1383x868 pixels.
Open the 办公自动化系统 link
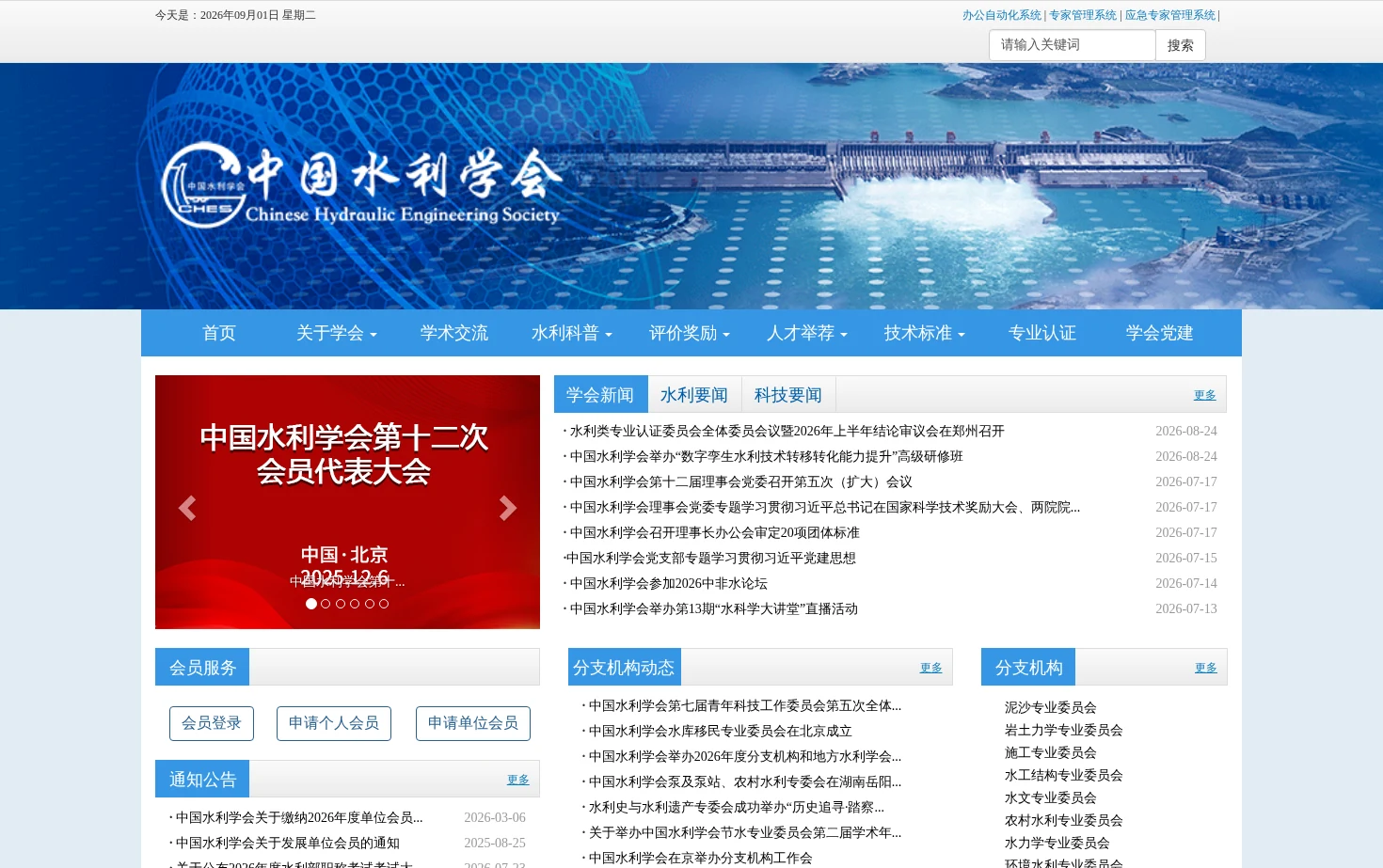pyautogui.click(x=1002, y=15)
